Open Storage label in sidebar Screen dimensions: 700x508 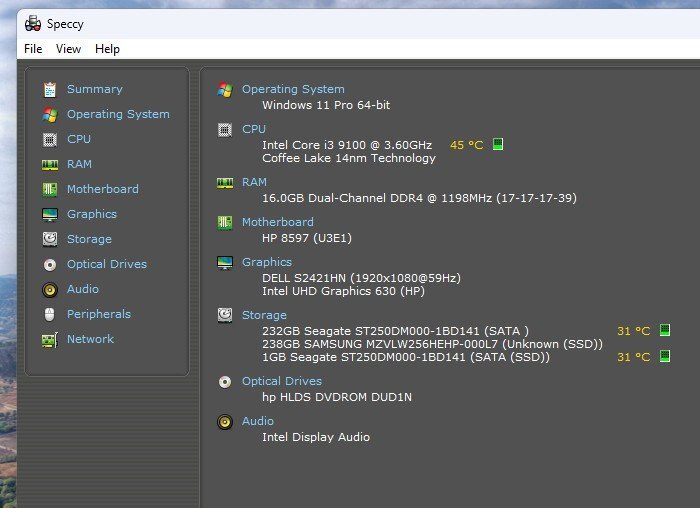89,239
